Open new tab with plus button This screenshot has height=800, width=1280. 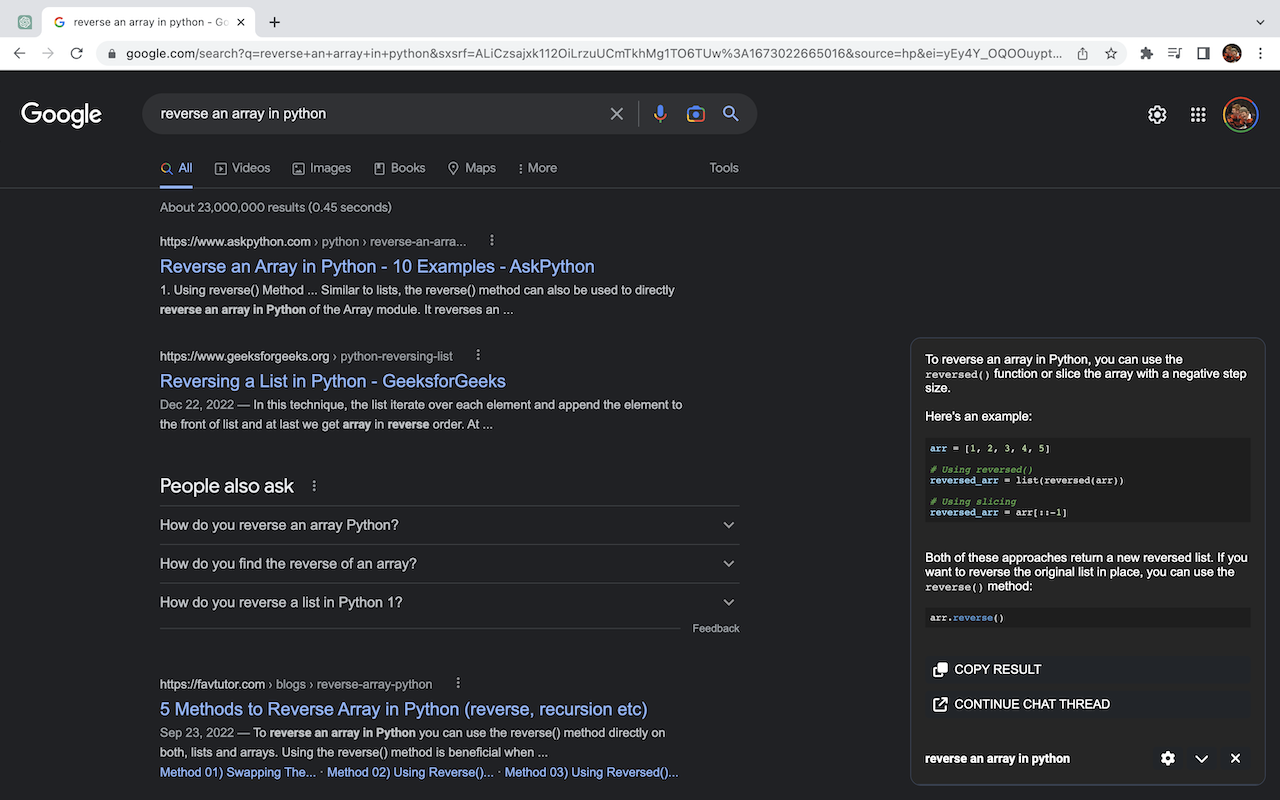click(x=275, y=22)
